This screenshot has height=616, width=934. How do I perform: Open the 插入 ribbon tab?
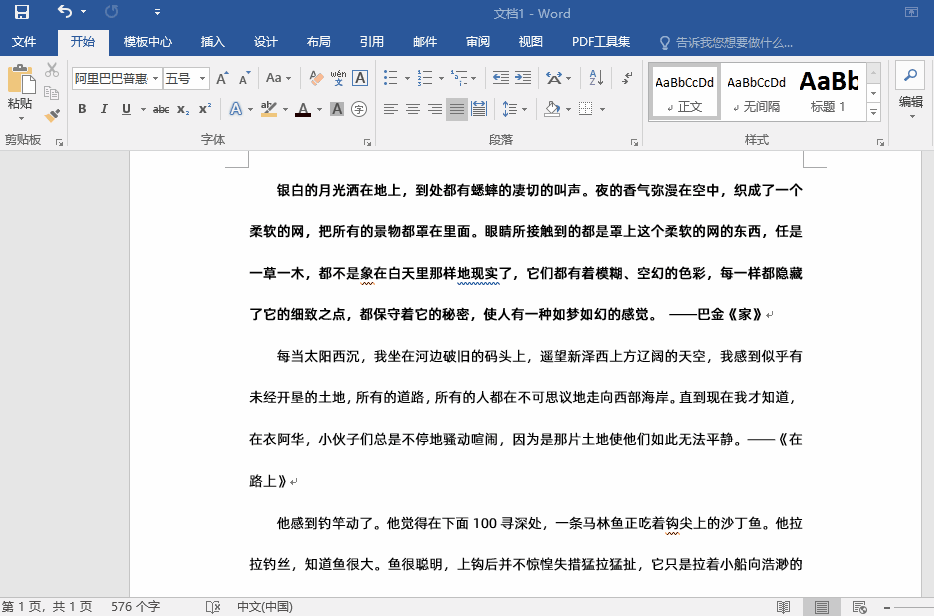(213, 42)
